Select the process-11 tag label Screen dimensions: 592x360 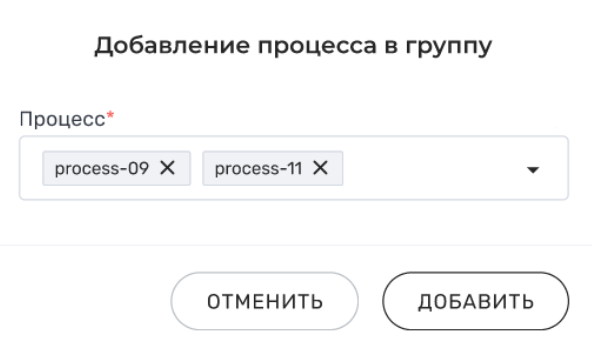click(x=258, y=168)
